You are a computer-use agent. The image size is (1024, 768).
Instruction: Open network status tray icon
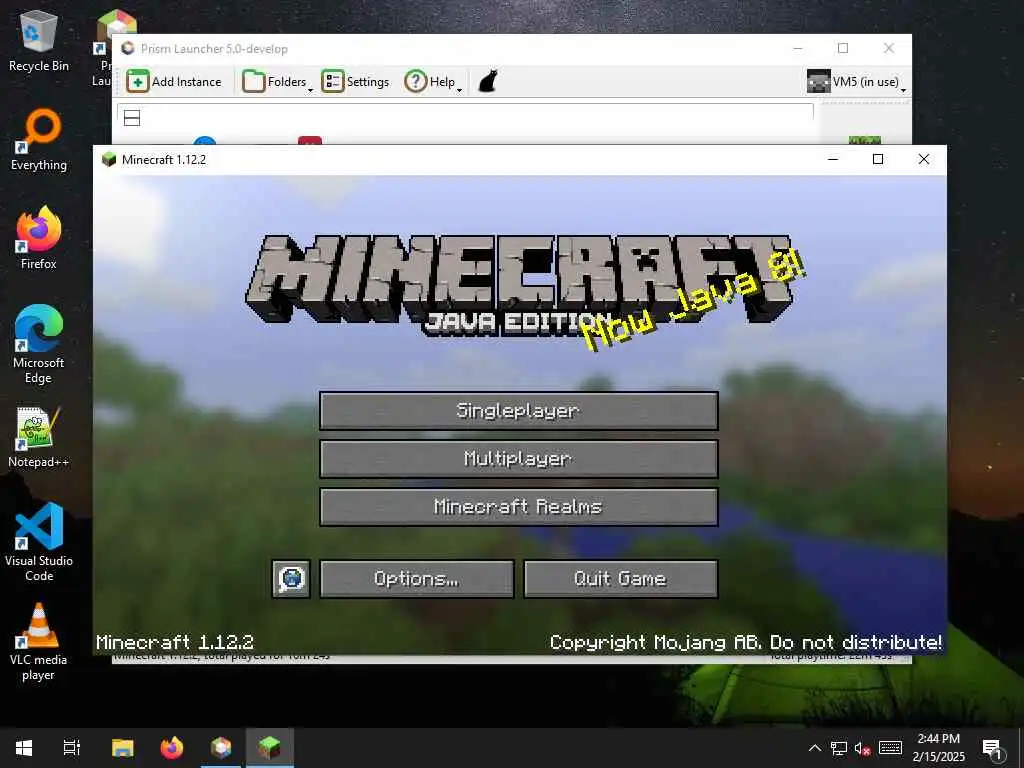[x=839, y=748]
